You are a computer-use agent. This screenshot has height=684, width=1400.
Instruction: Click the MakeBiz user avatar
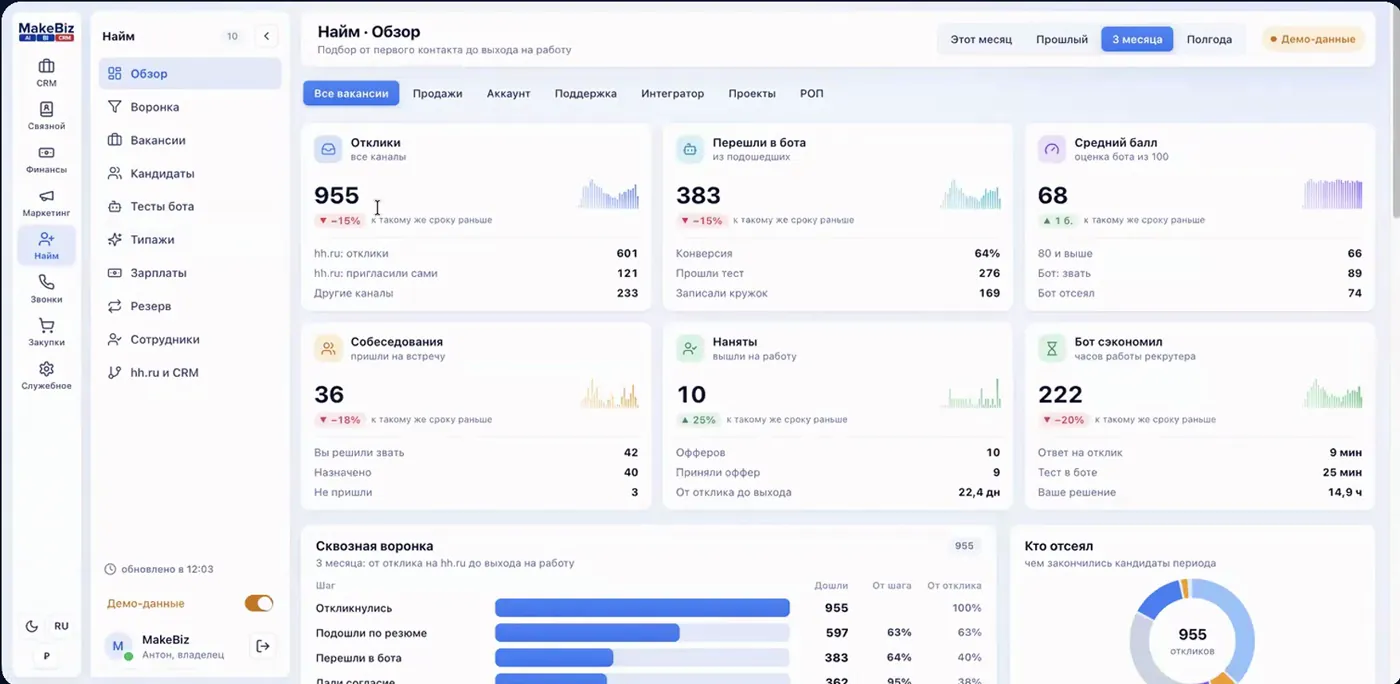pos(119,646)
